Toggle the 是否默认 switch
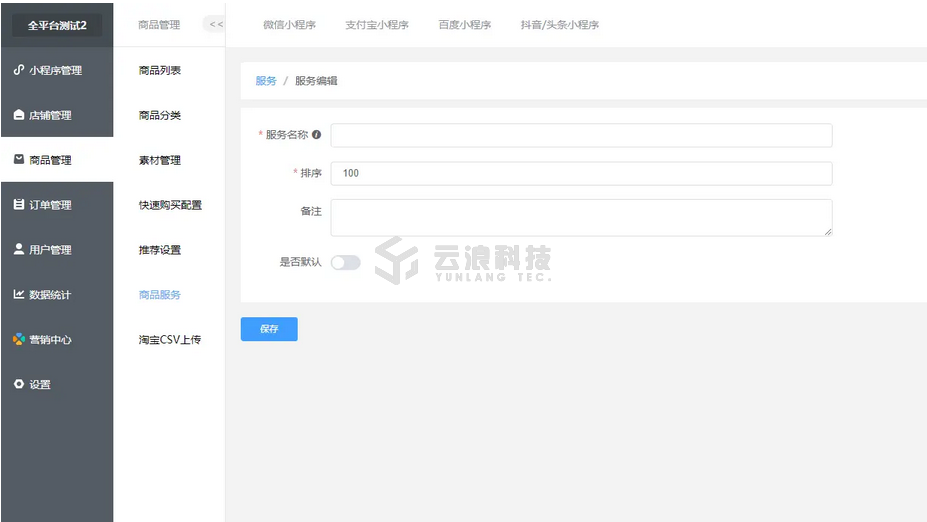This screenshot has height=522, width=927. (345, 262)
